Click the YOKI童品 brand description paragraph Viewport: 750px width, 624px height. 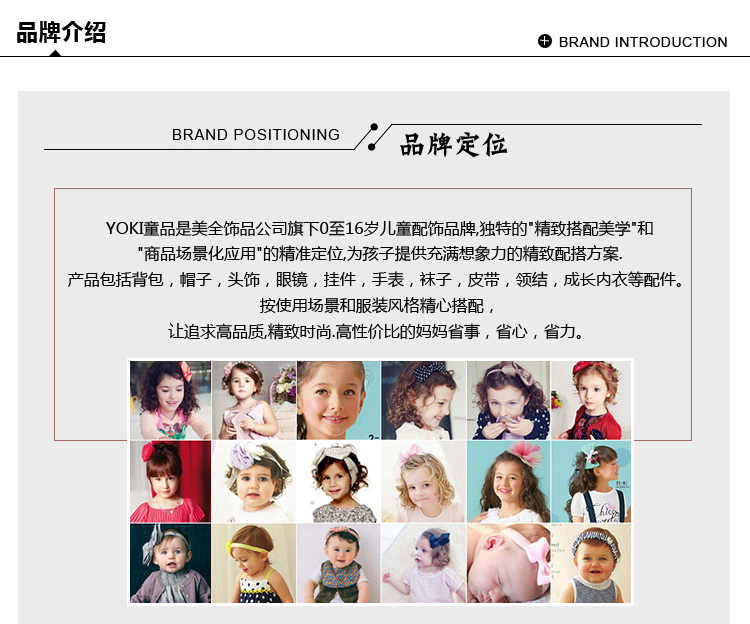pos(375,280)
